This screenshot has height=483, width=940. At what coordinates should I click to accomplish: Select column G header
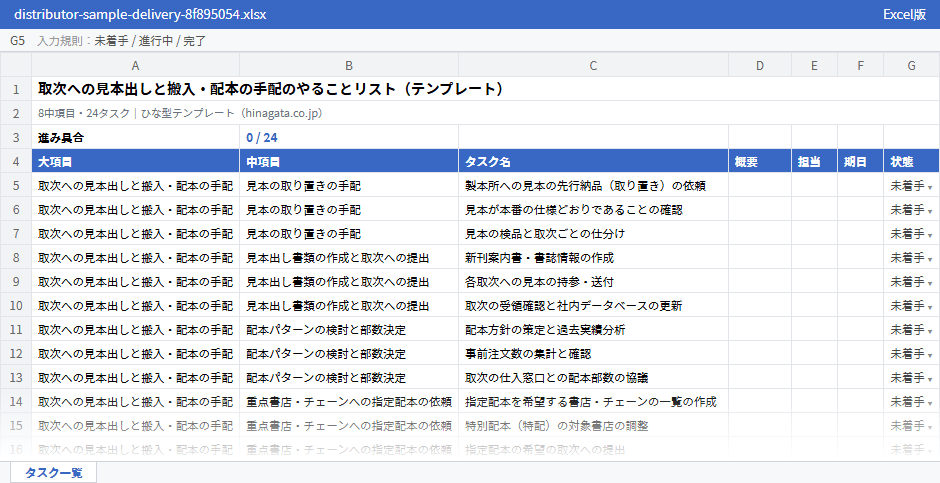coord(911,65)
